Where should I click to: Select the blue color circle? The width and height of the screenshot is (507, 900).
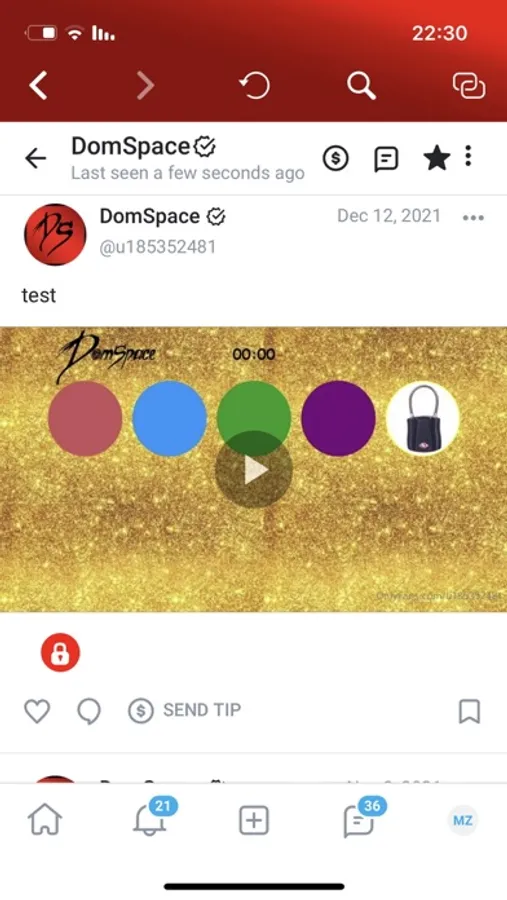tap(169, 418)
